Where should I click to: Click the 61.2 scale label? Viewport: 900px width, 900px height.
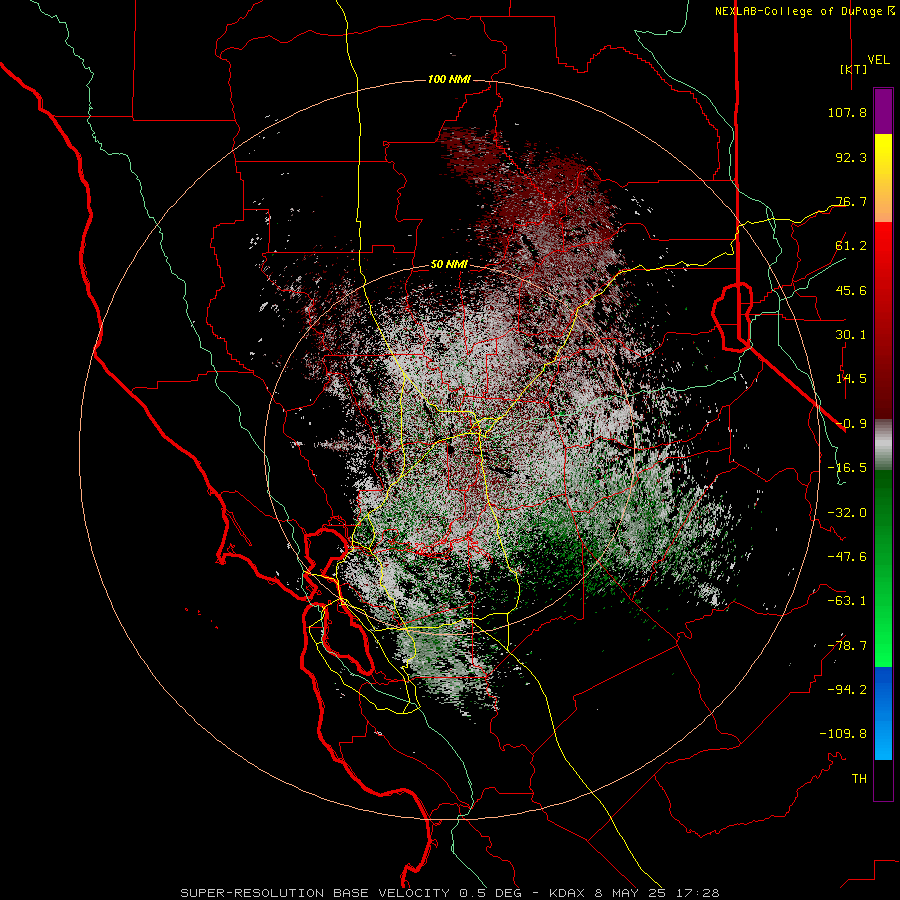(x=851, y=246)
